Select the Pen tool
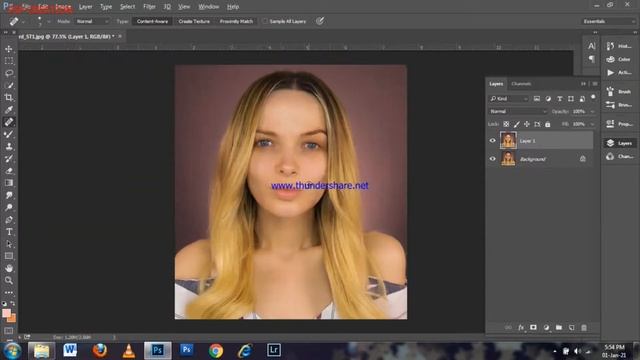This screenshot has width=640, height=360. 9,220
